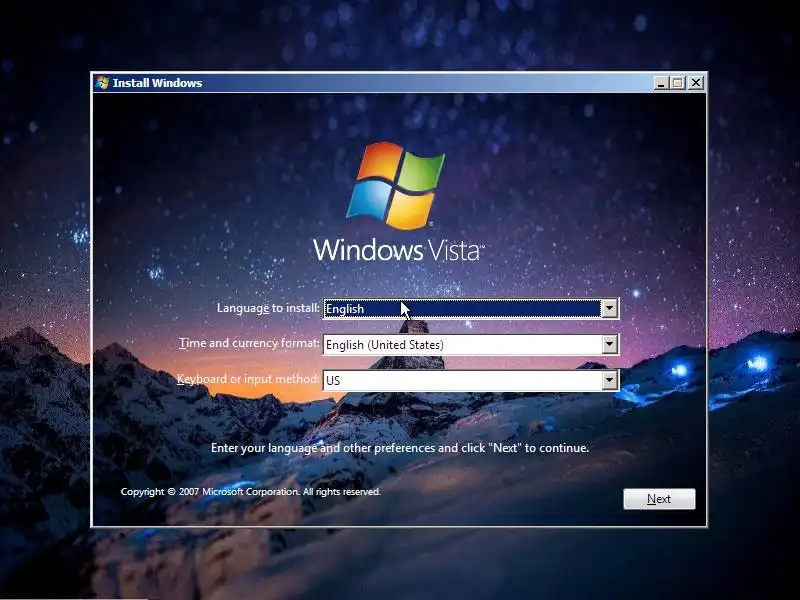
Task: Click the Next button
Action: click(659, 498)
